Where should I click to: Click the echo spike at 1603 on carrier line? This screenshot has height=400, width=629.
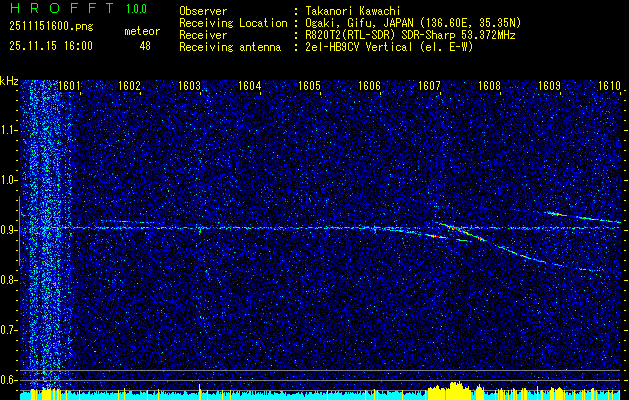point(200,230)
